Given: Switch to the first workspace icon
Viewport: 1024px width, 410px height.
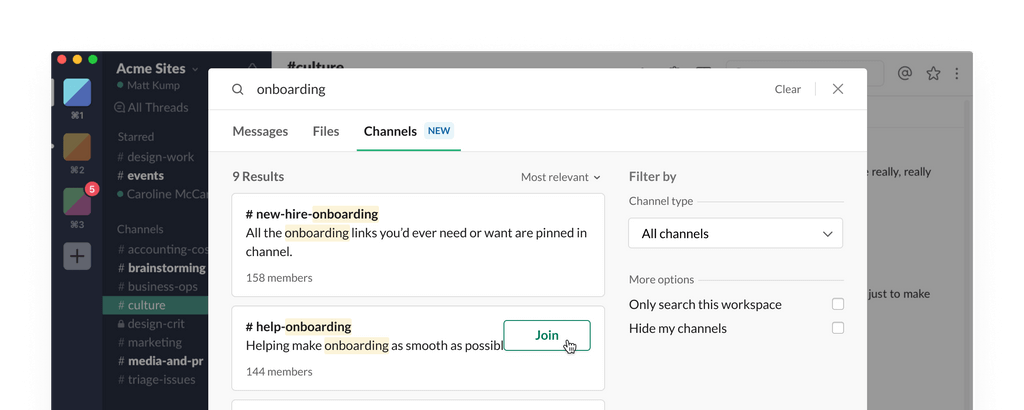Looking at the screenshot, I should click(77, 92).
